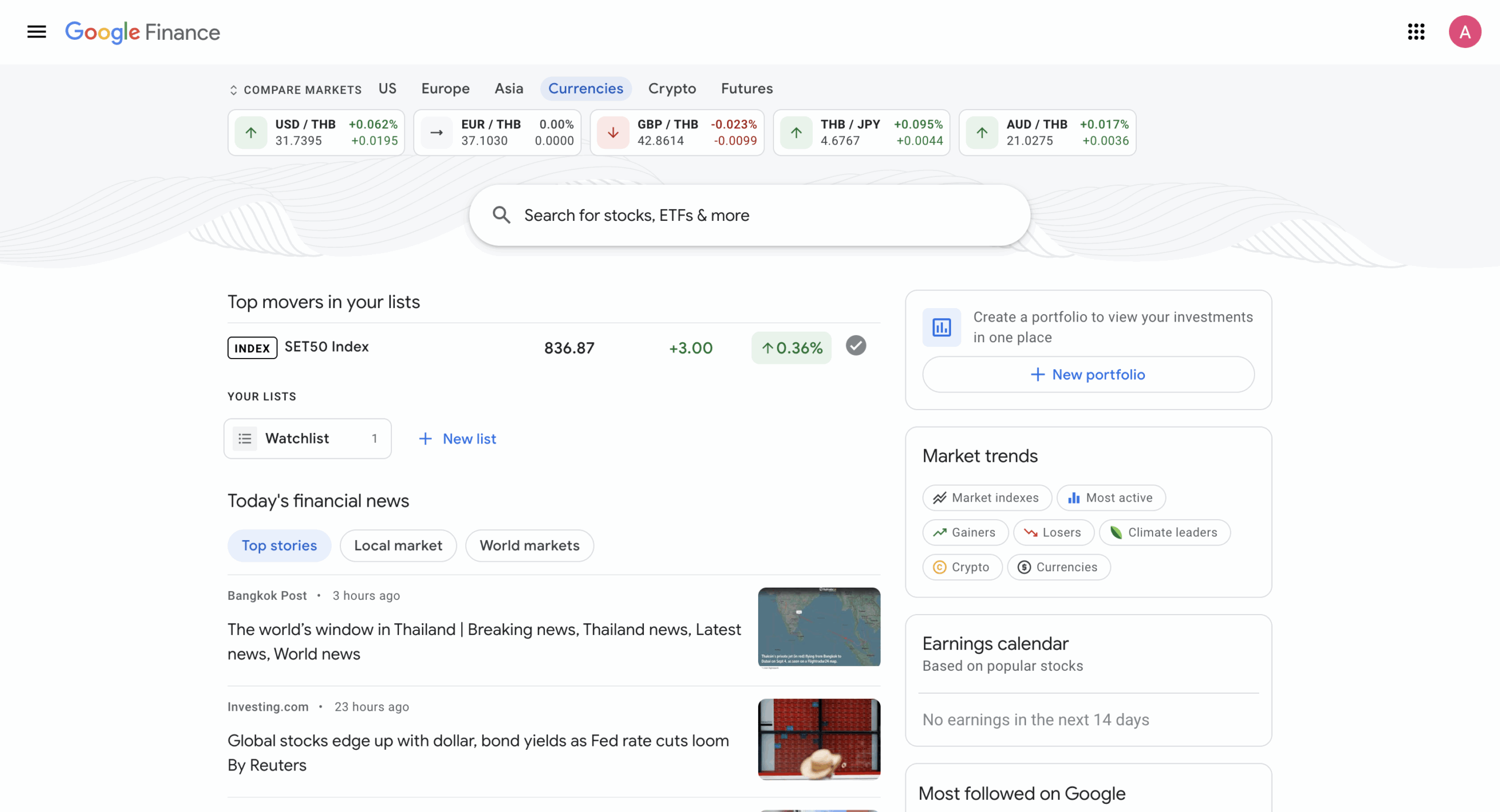Click the search magnifier icon
Screen dimensions: 1500x812
501,215
